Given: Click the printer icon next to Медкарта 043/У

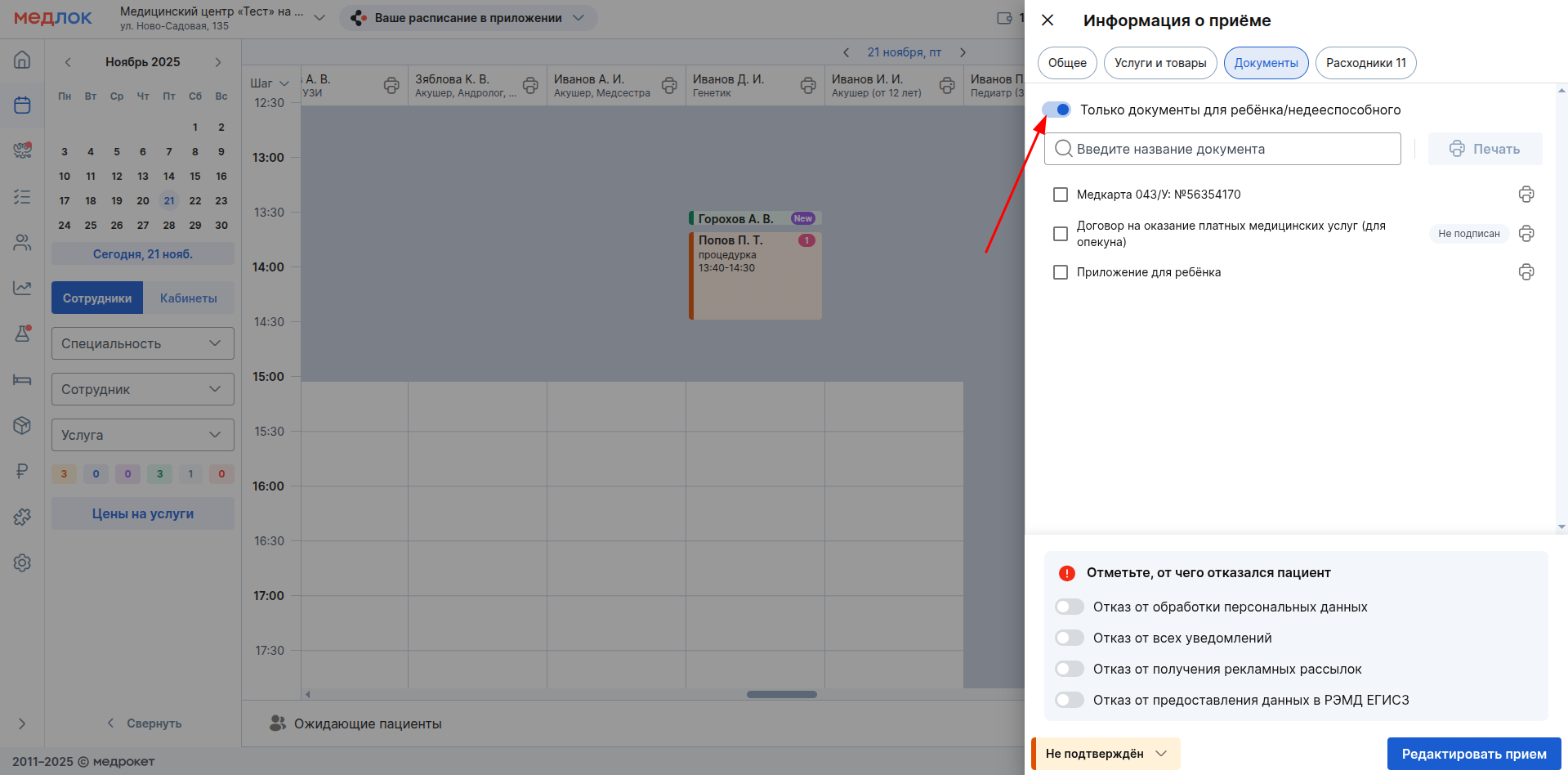Looking at the screenshot, I should pyautogui.click(x=1526, y=195).
